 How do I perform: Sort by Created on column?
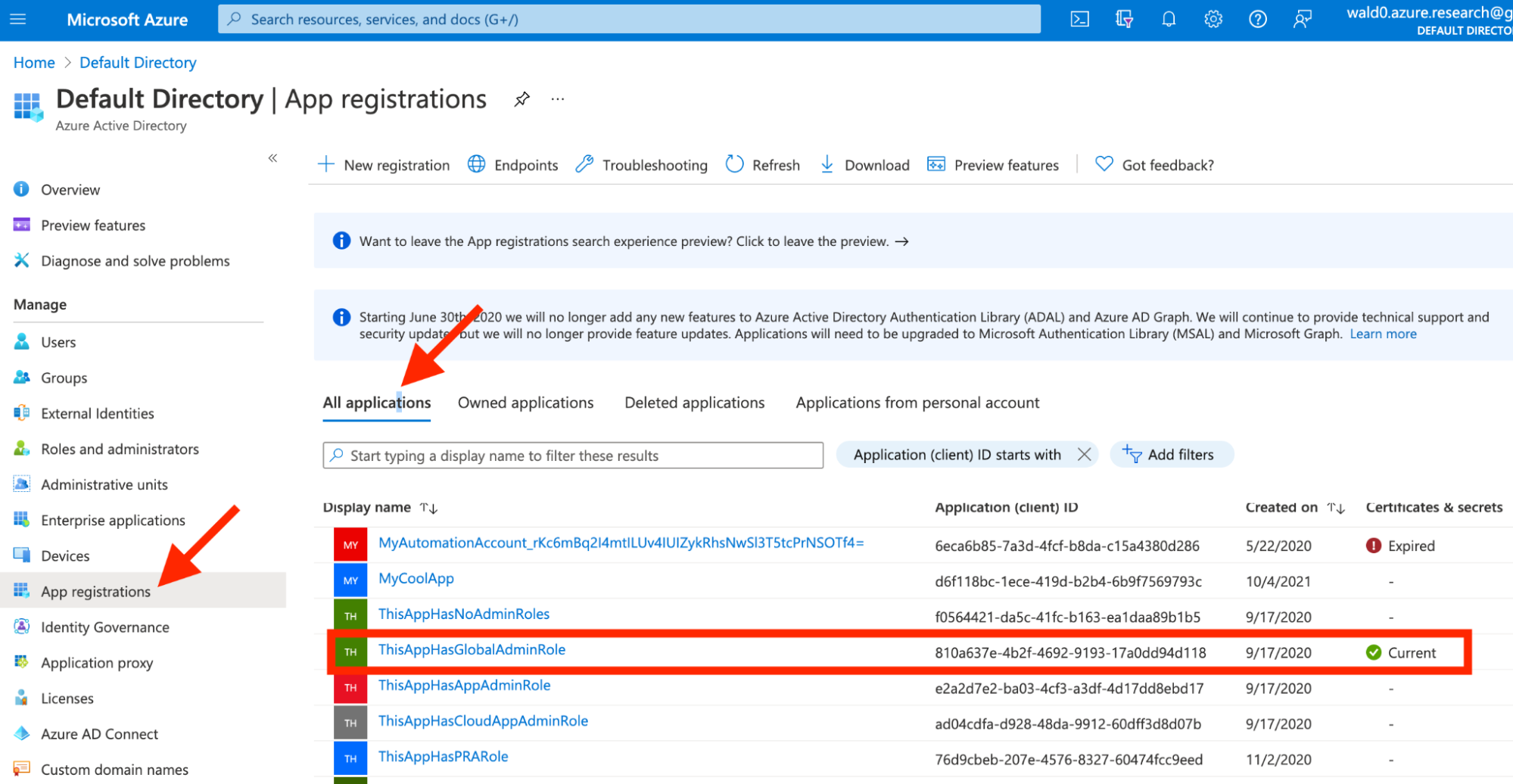coord(1335,508)
